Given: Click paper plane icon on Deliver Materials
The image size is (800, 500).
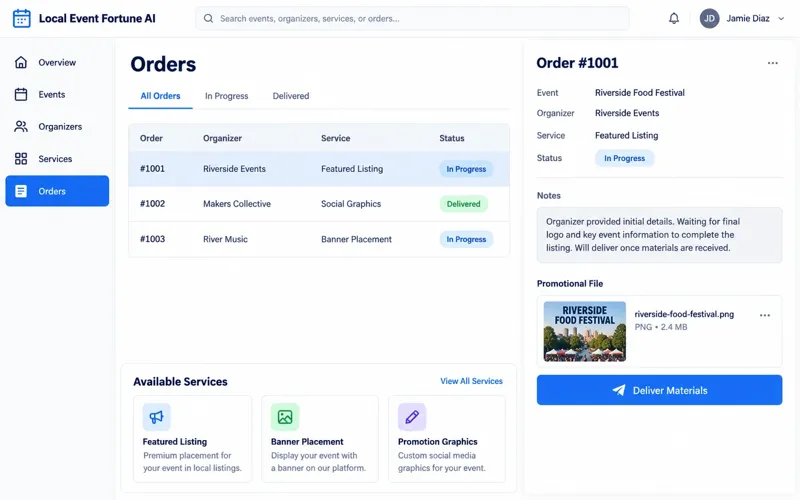Looking at the screenshot, I should [x=619, y=390].
